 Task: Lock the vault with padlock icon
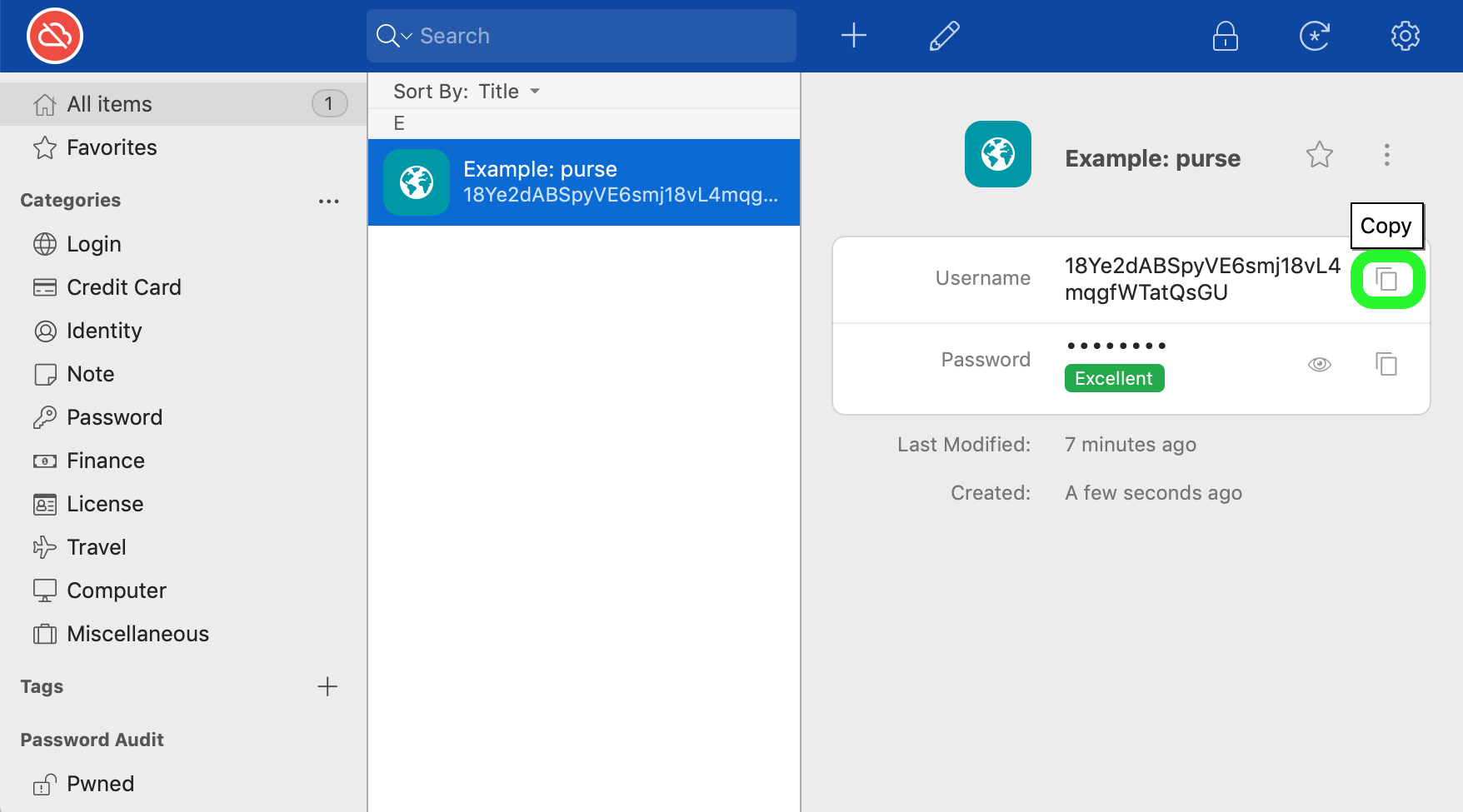coord(1225,36)
